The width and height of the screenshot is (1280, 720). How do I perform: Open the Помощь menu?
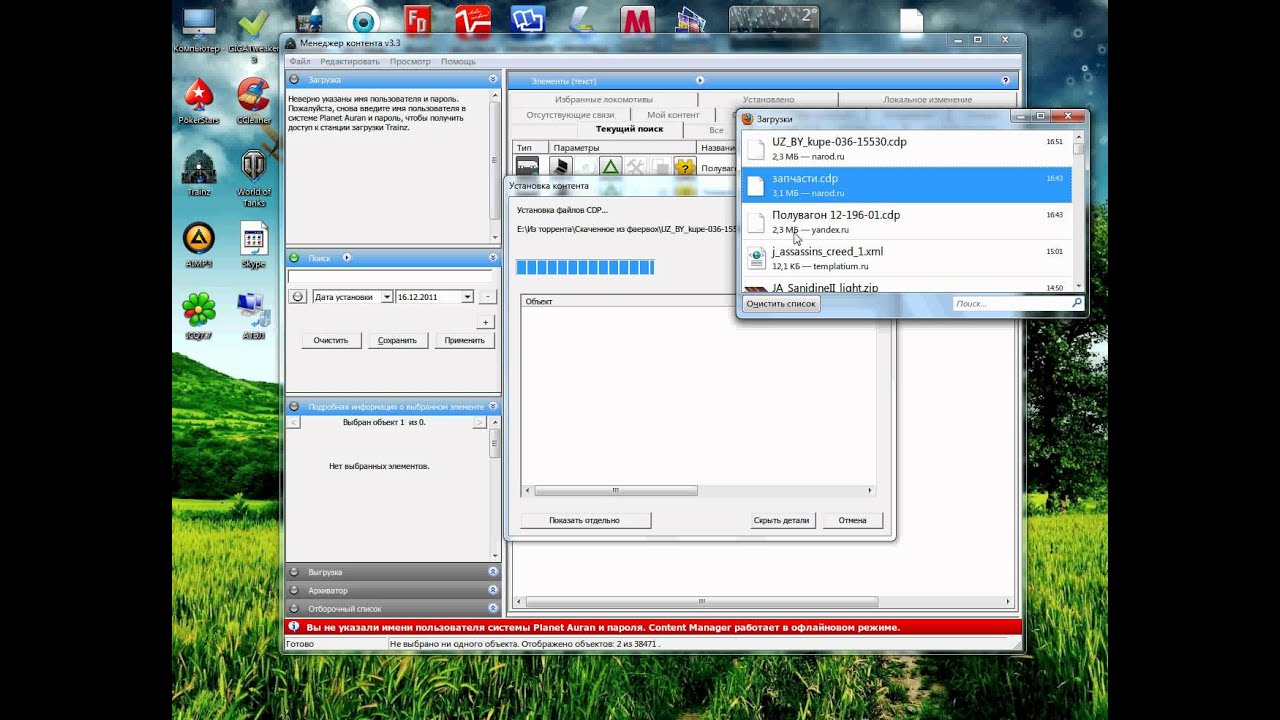click(458, 62)
